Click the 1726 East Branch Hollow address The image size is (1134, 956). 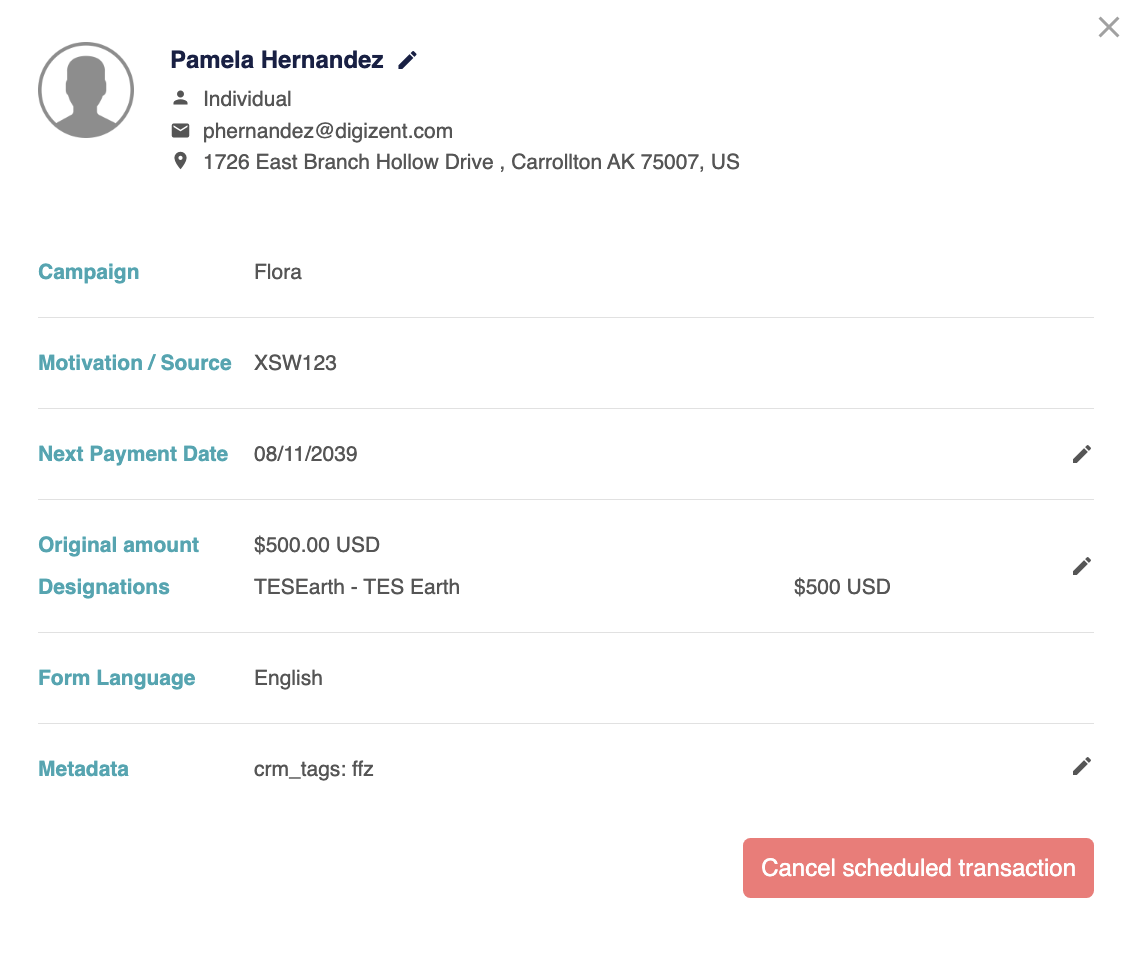point(470,162)
